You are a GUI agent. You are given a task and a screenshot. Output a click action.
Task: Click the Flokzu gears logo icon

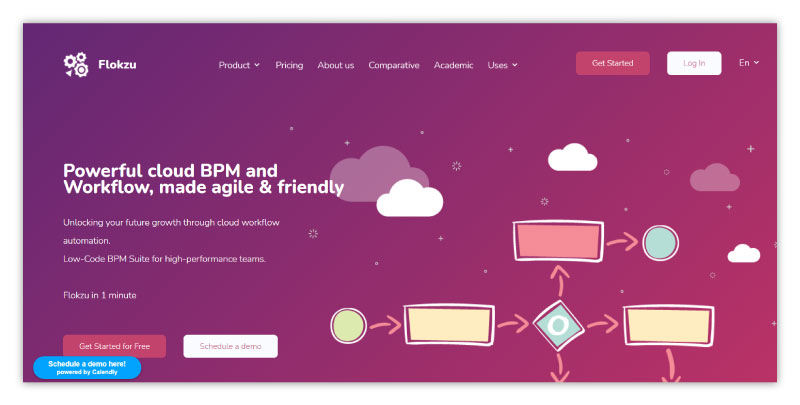(x=76, y=65)
